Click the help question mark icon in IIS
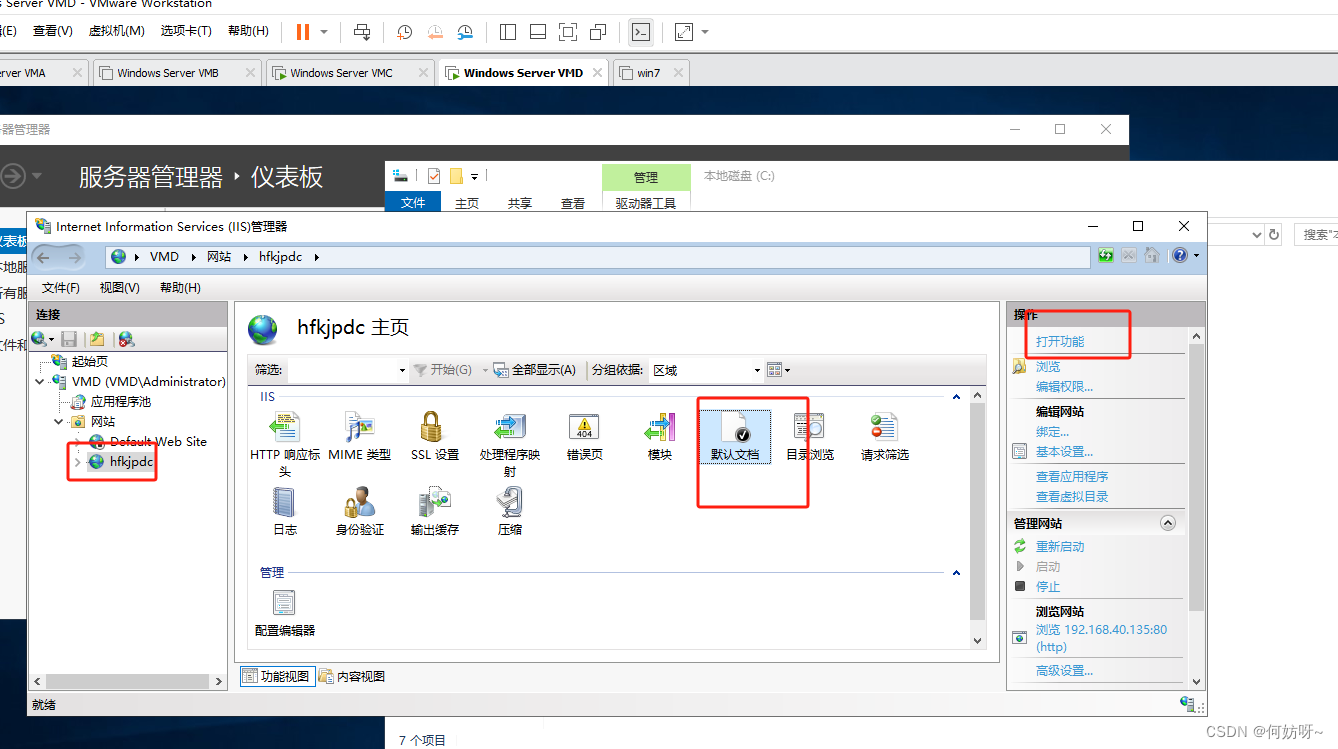The width and height of the screenshot is (1338, 749). [1180, 256]
